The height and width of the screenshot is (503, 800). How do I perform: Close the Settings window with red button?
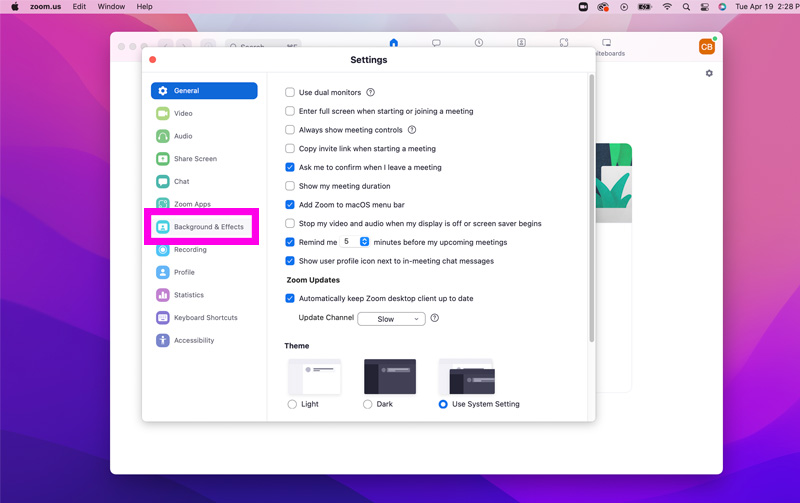[153, 60]
